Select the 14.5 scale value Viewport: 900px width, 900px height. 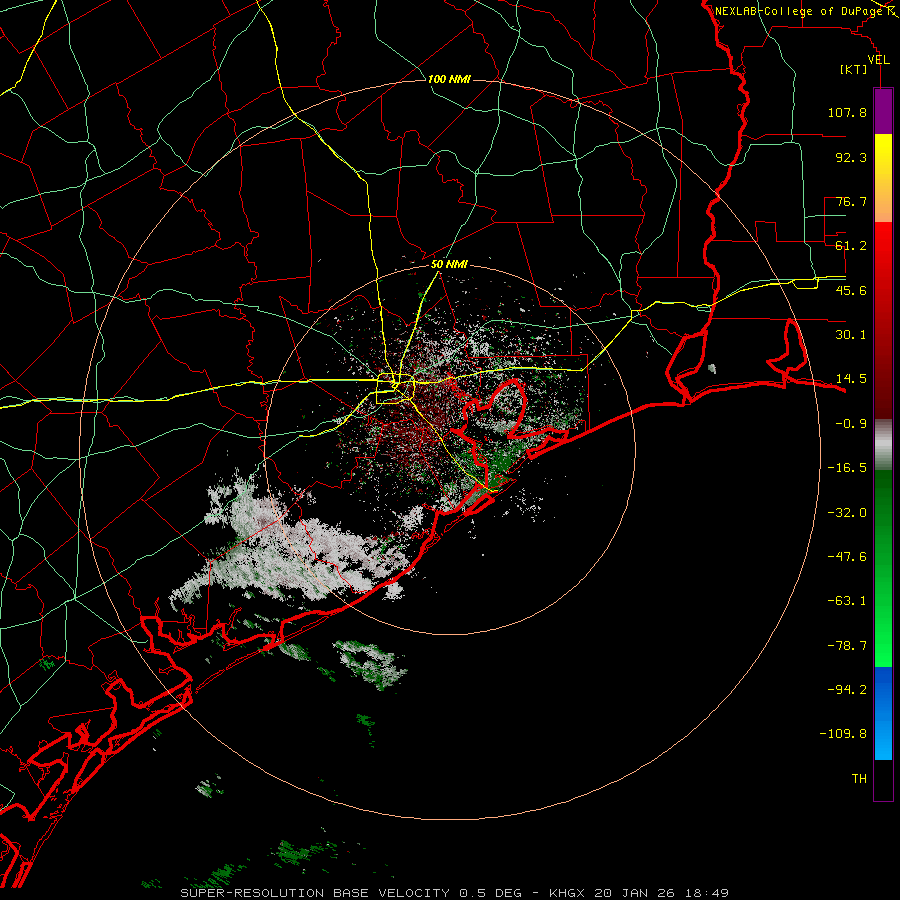point(851,379)
